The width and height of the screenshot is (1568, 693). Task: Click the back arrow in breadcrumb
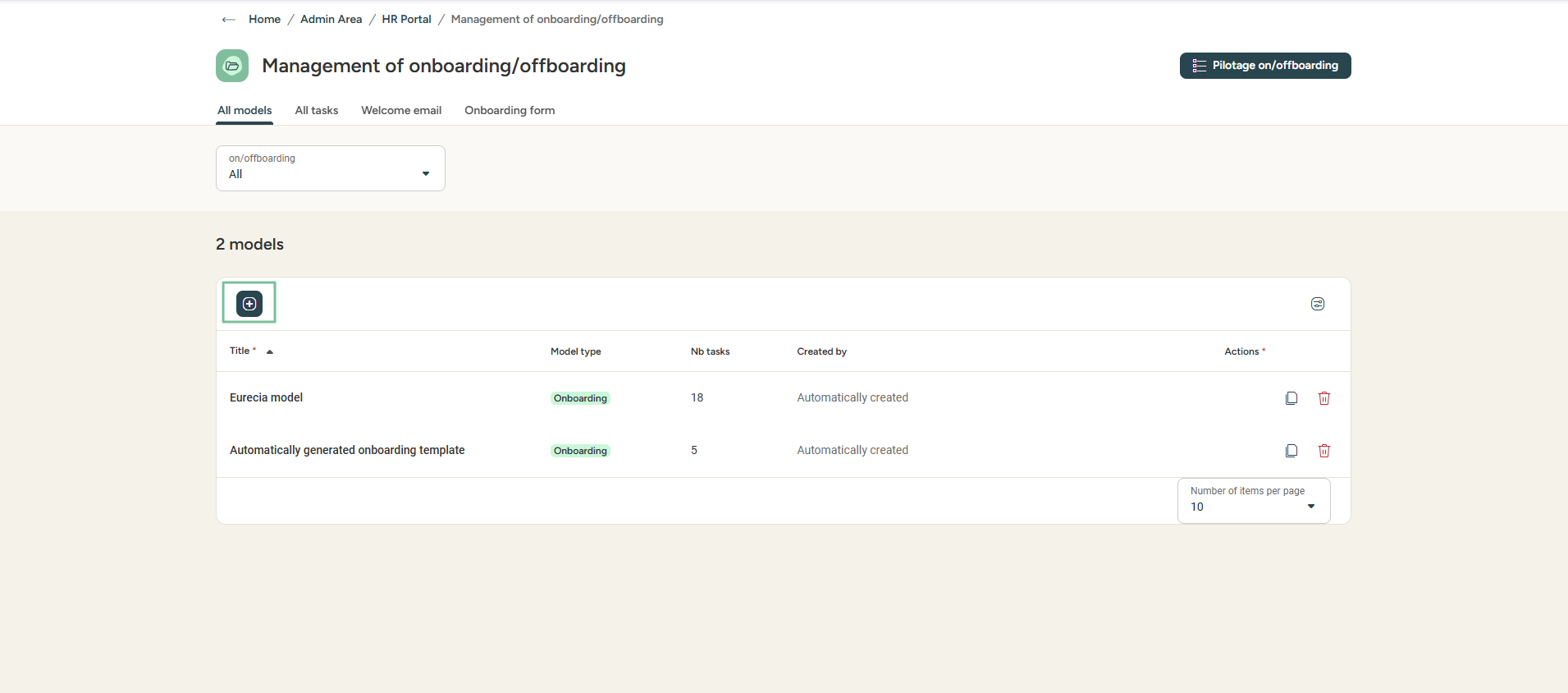(x=229, y=20)
